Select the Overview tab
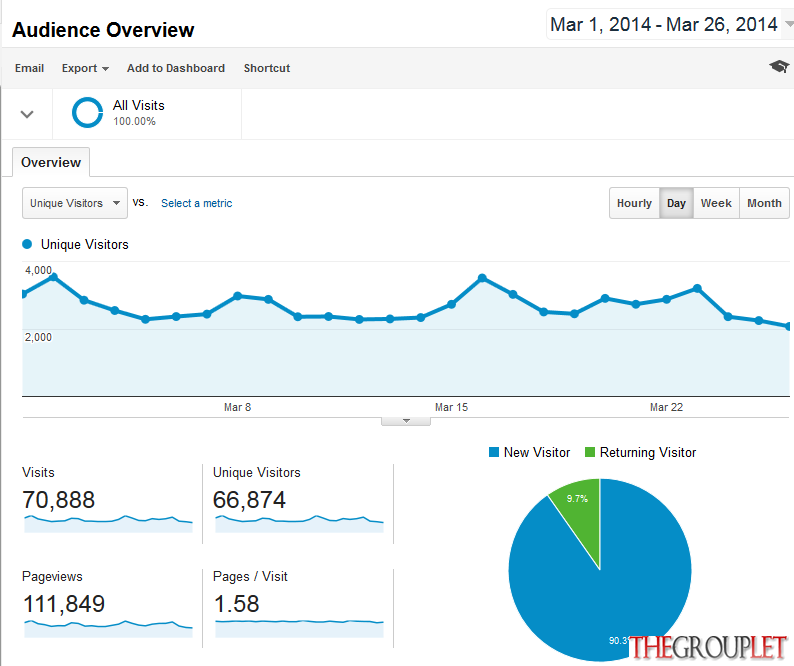Viewport: 794px width, 666px height. [x=51, y=162]
